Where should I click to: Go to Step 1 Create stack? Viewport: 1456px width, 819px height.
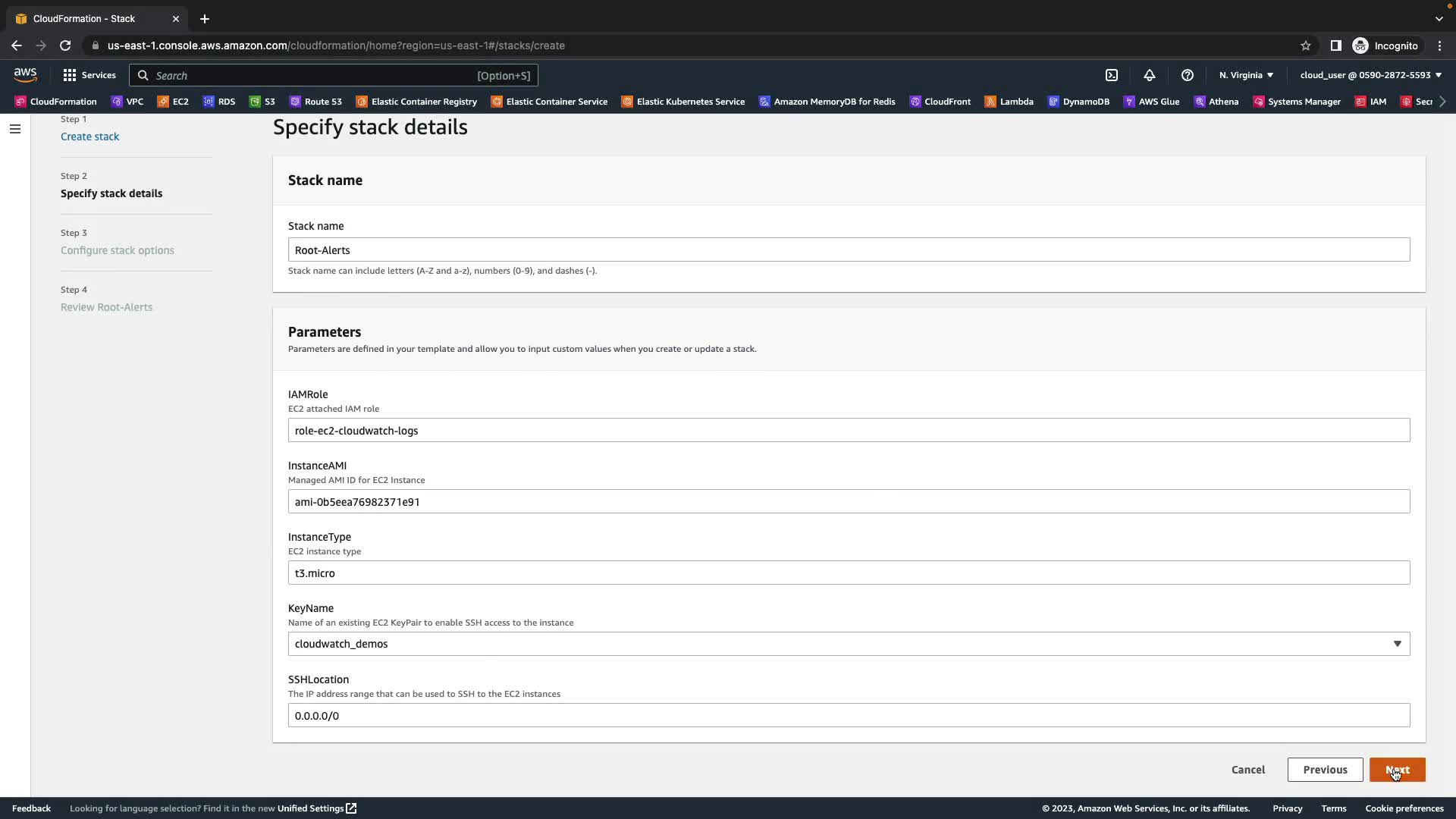(x=89, y=136)
